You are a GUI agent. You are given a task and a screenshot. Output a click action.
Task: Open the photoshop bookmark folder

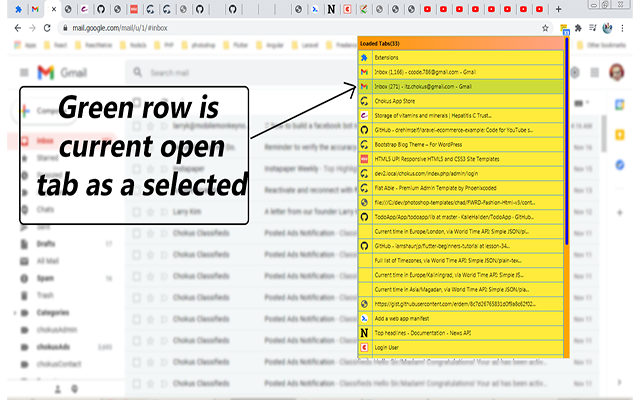[x=198, y=45]
